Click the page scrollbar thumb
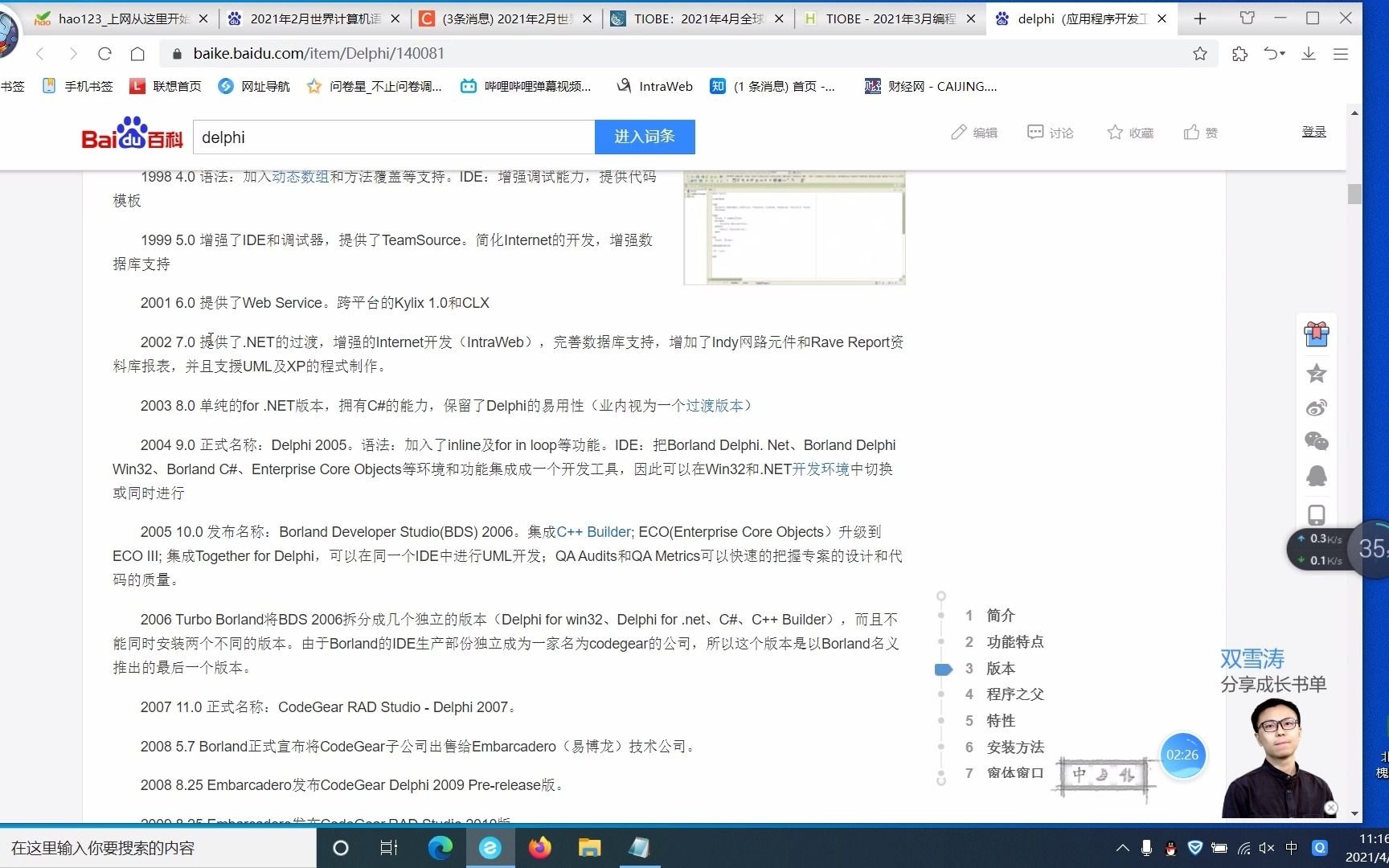The height and width of the screenshot is (868, 1389). pos(1354,194)
